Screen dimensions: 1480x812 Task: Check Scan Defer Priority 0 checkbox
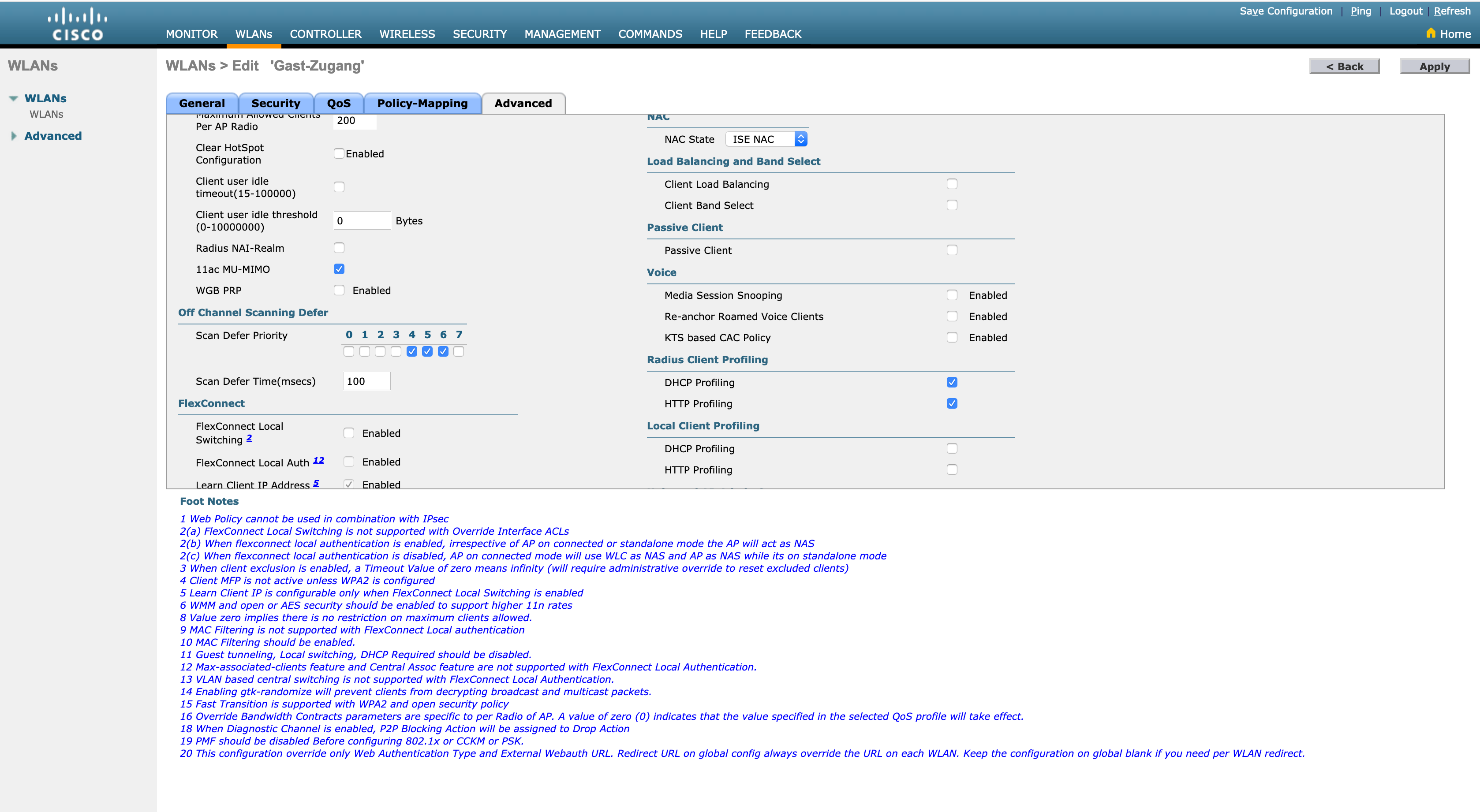[x=349, y=351]
